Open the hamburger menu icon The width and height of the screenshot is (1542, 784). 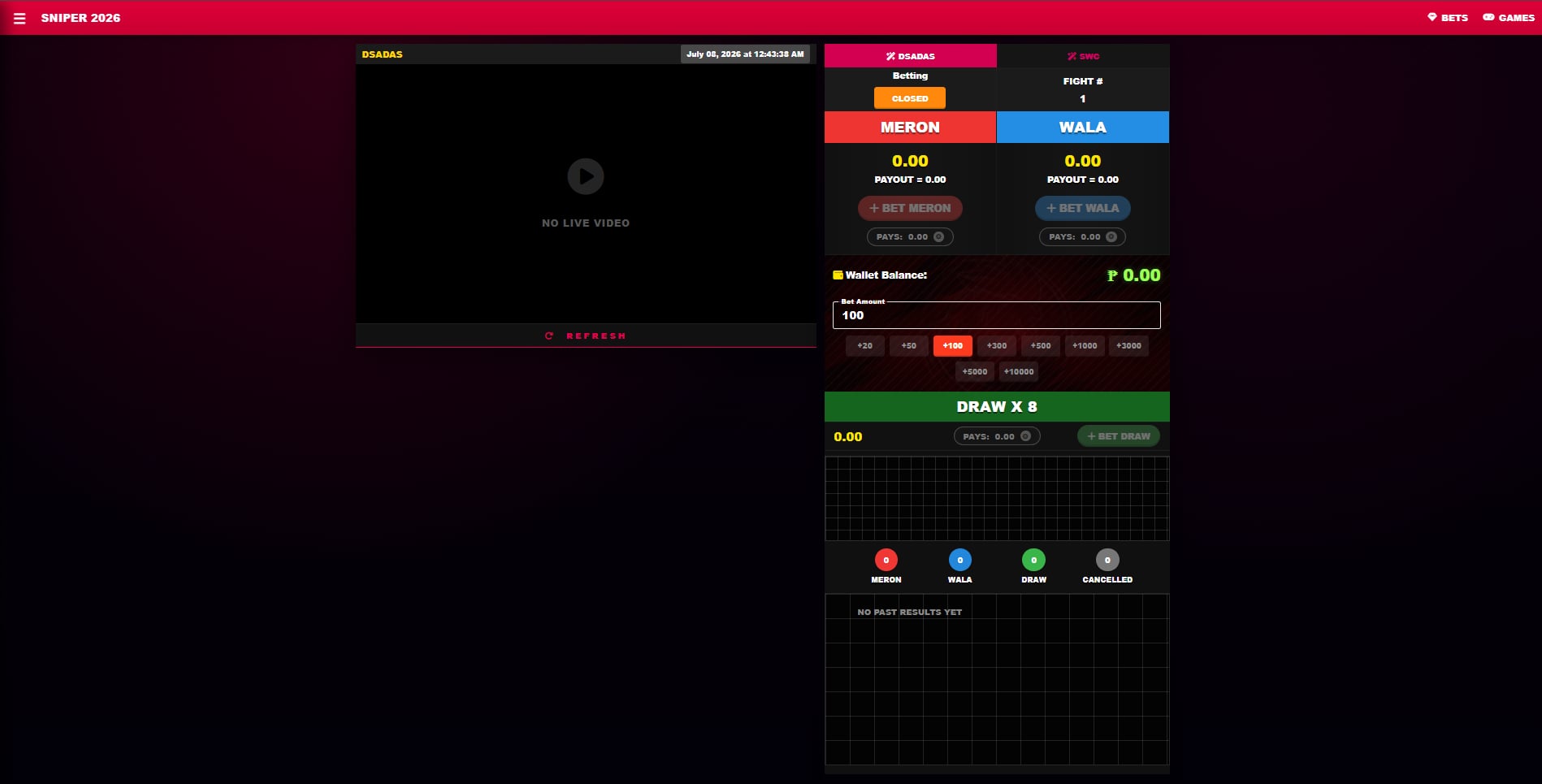pyautogui.click(x=19, y=18)
